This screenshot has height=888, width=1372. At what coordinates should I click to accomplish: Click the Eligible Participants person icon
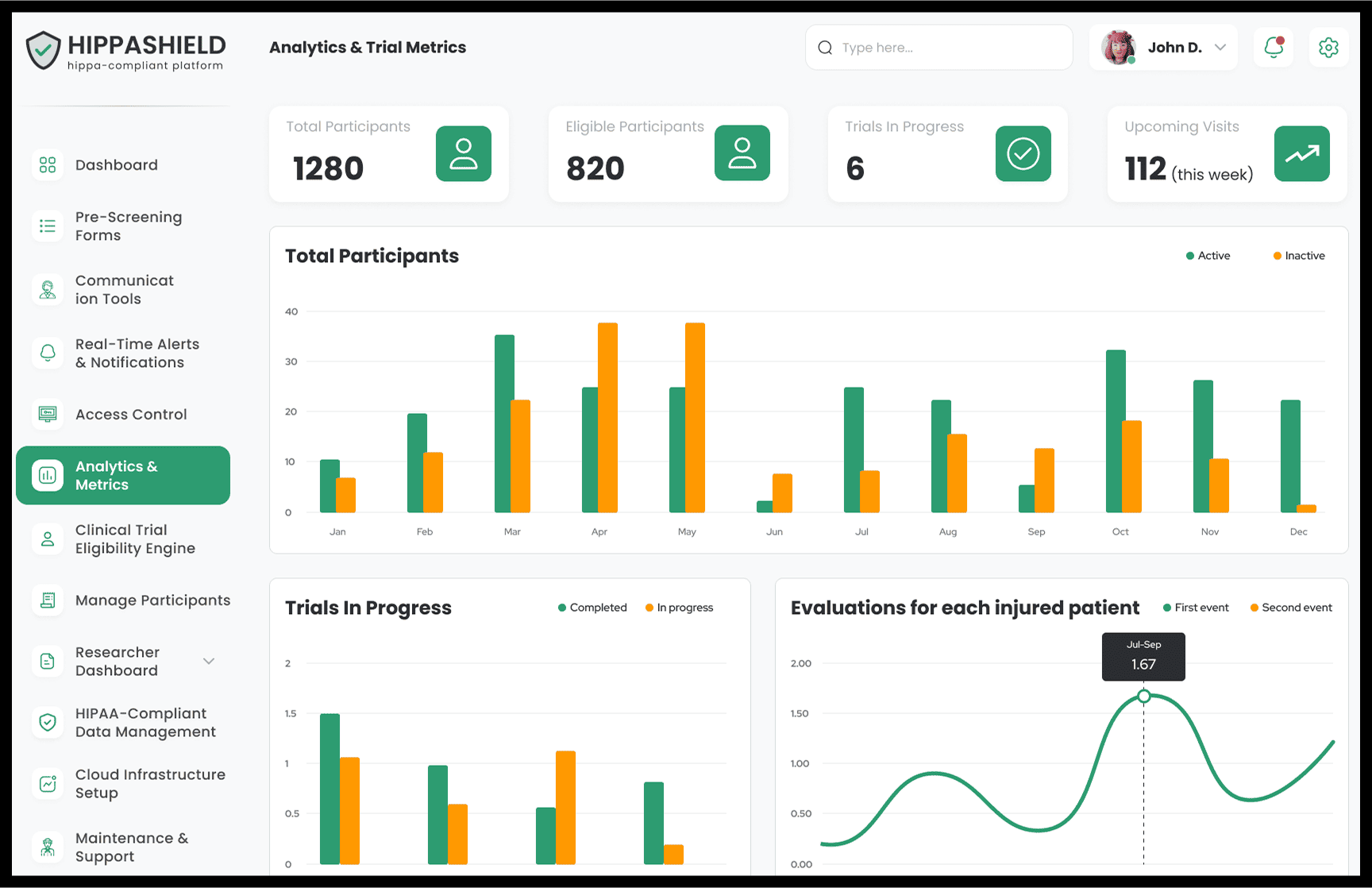pyautogui.click(x=742, y=153)
